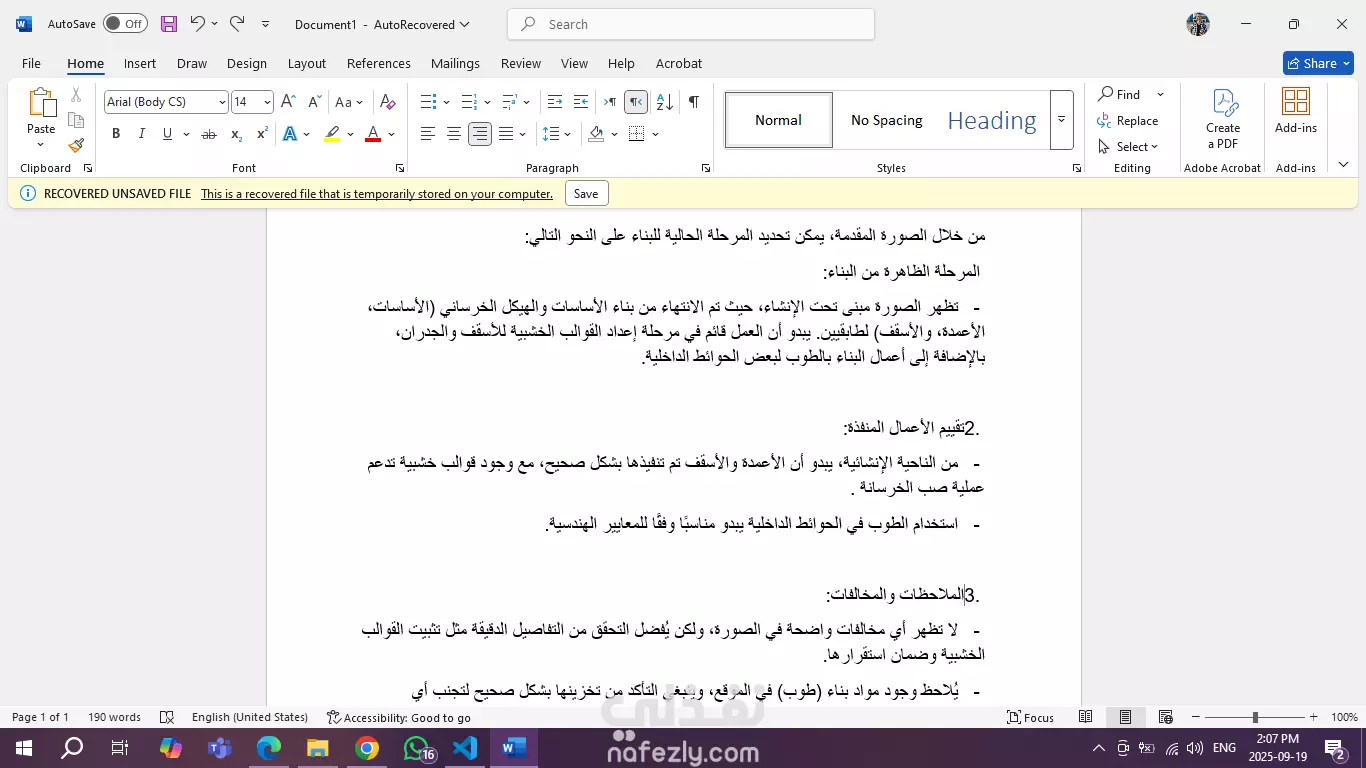Click the zoom slider in status bar

pyautogui.click(x=1255, y=717)
